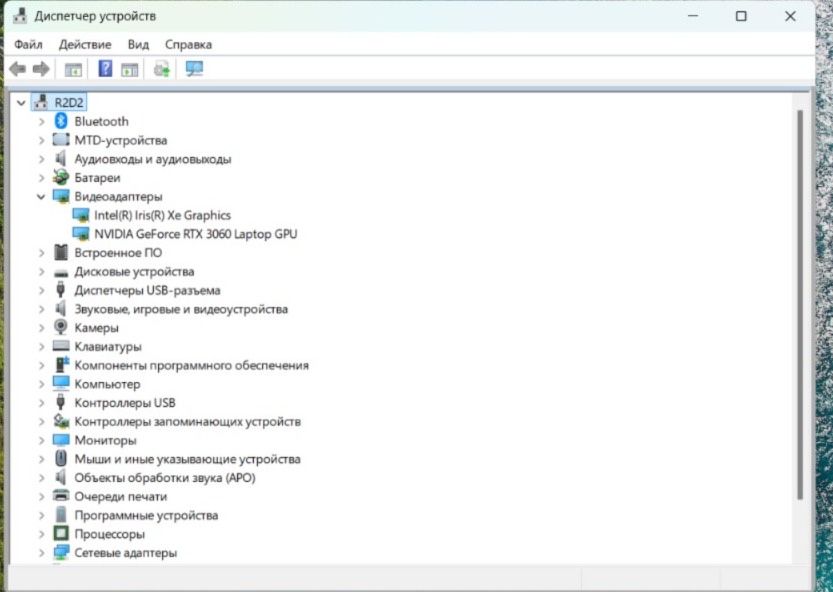
Task: Select the R2D2 root label
Action: 69,102
